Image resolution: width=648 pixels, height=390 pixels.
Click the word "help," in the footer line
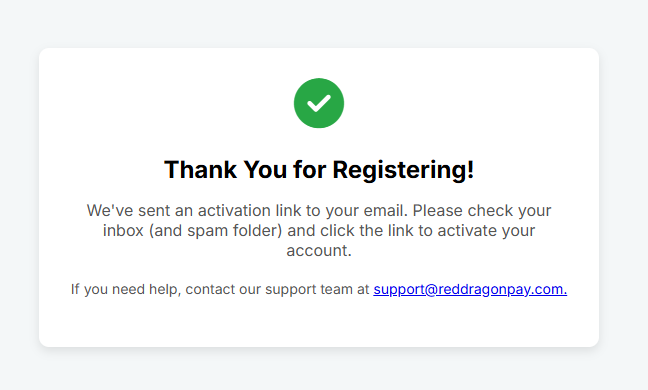165,289
